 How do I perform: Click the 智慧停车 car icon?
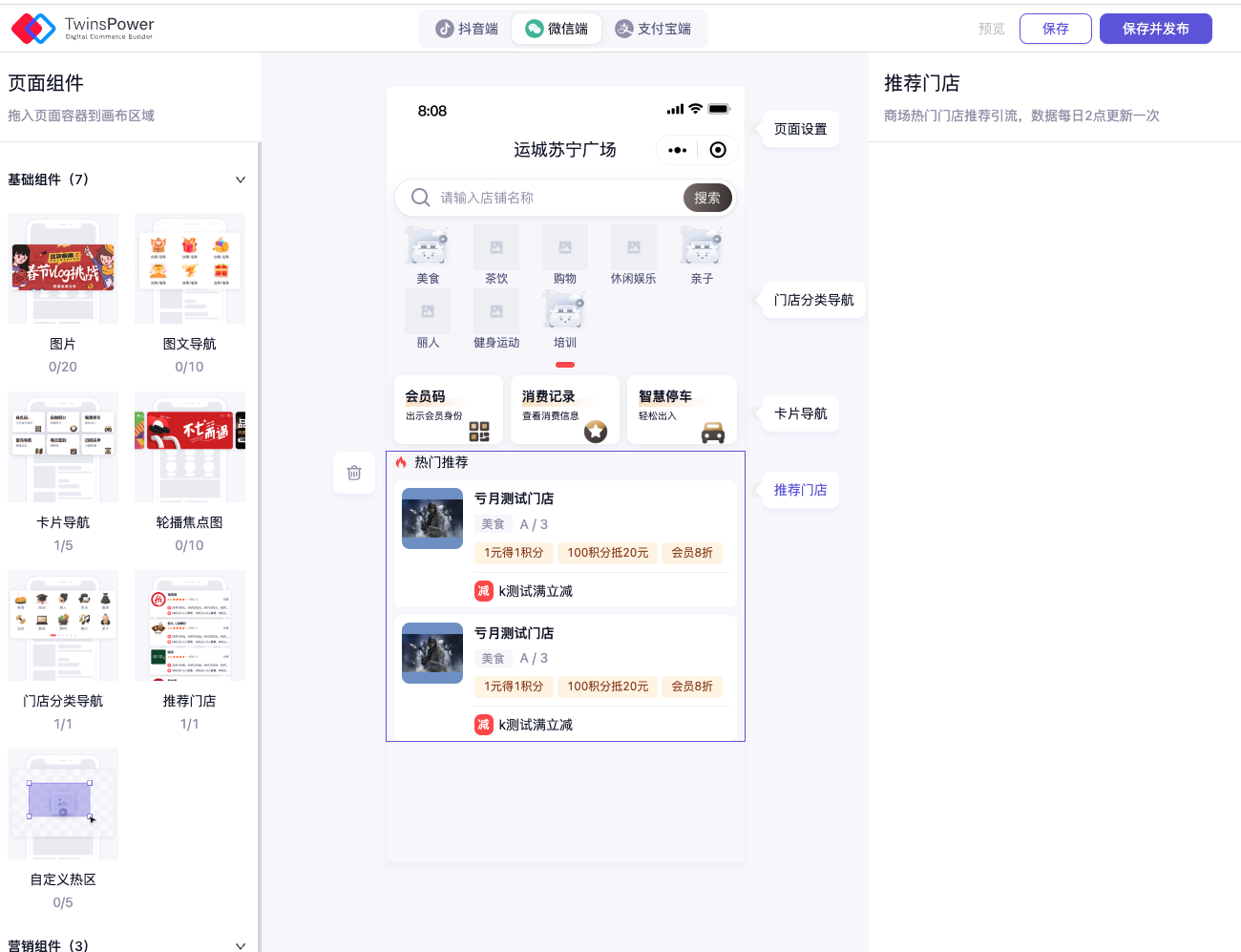[713, 433]
